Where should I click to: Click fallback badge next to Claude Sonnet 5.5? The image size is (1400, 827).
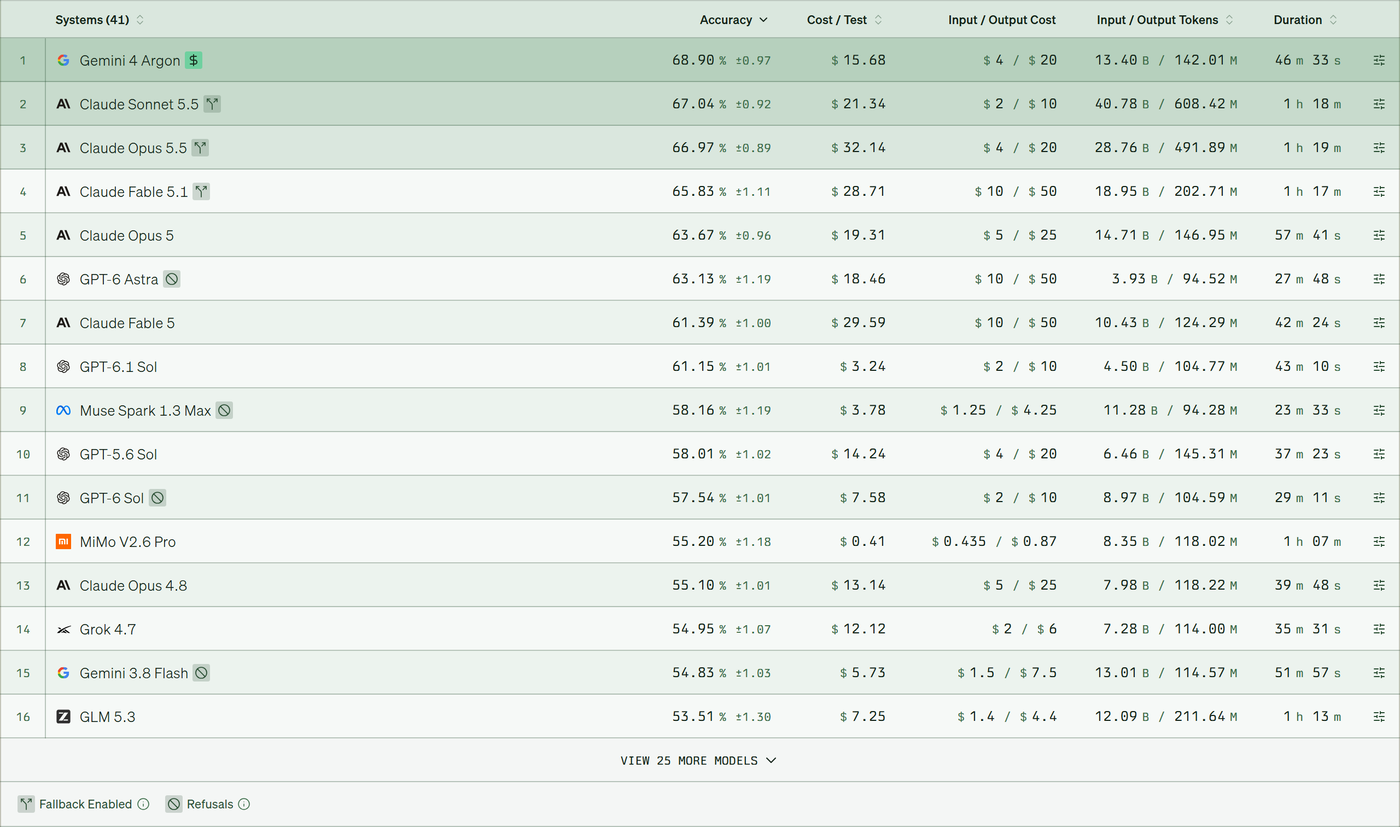point(212,104)
